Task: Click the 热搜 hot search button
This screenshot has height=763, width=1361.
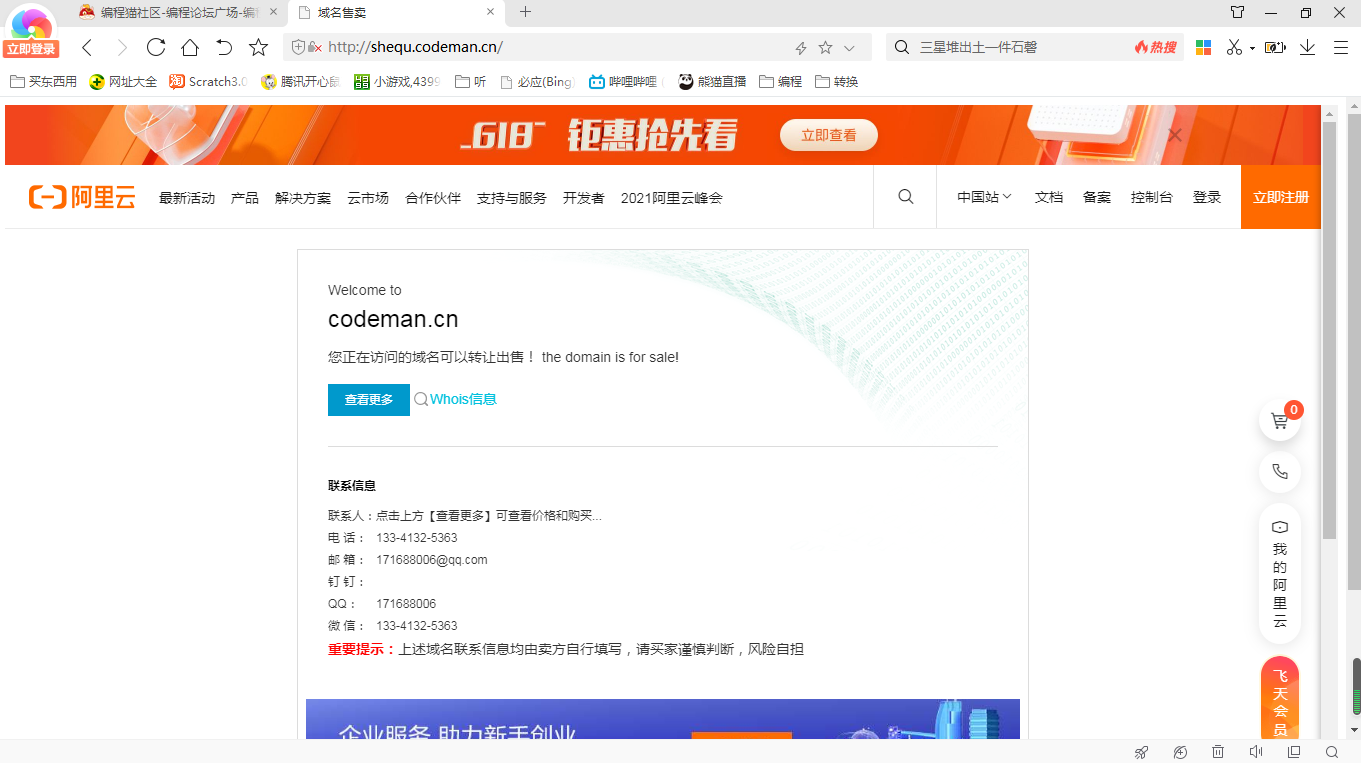Action: click(1156, 47)
